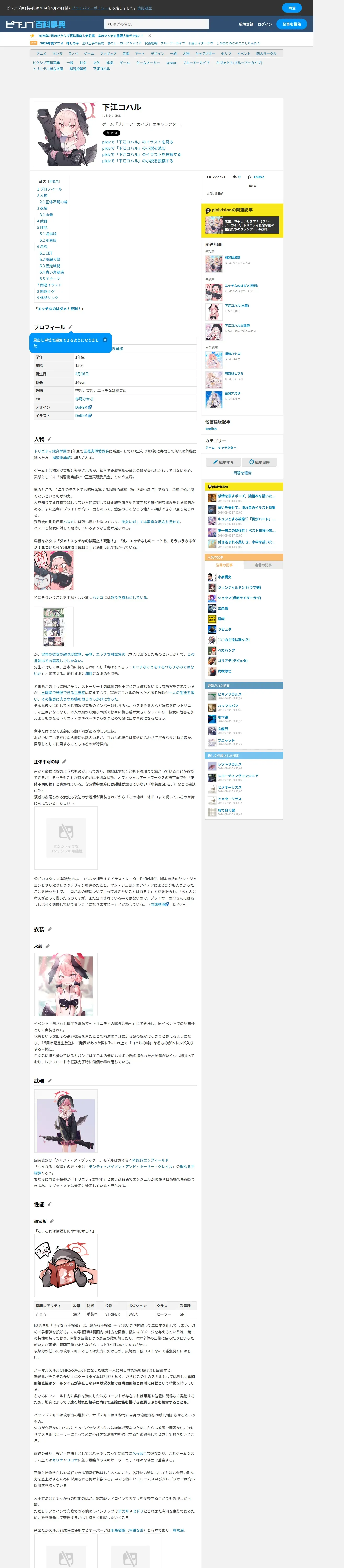Click the 問題を報告 link
Screen dimensions: 344x1568
[242, 473]
